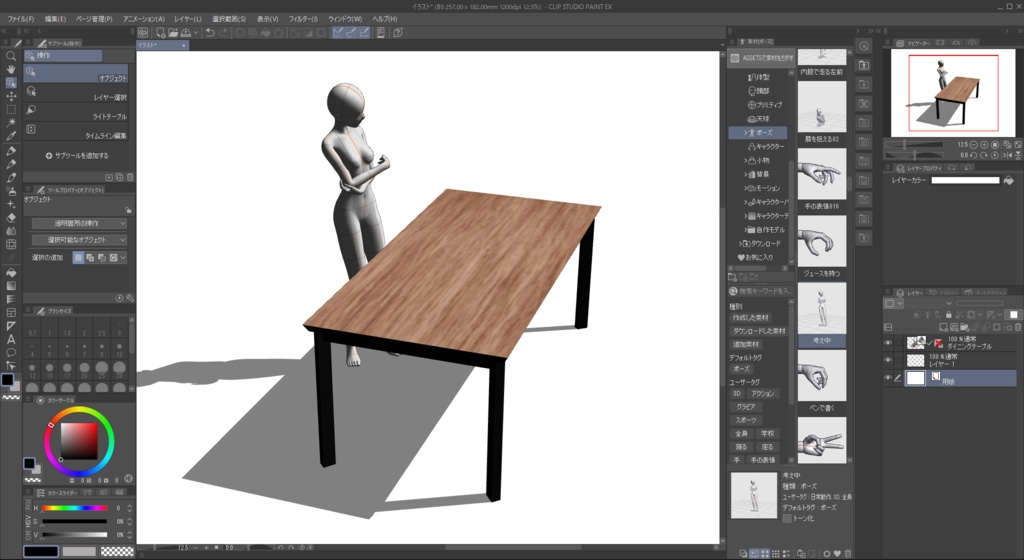Screen dimensions: 1024x560
Task: Toggle visibility of レイヤー 1 layer
Action: pos(888,360)
